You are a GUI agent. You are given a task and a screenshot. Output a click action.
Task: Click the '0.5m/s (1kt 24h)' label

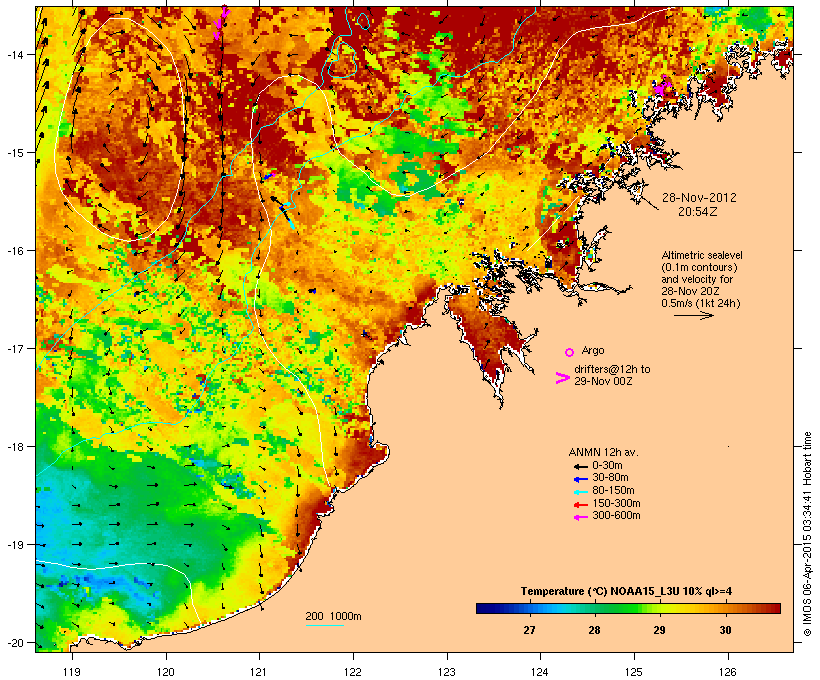click(x=701, y=303)
